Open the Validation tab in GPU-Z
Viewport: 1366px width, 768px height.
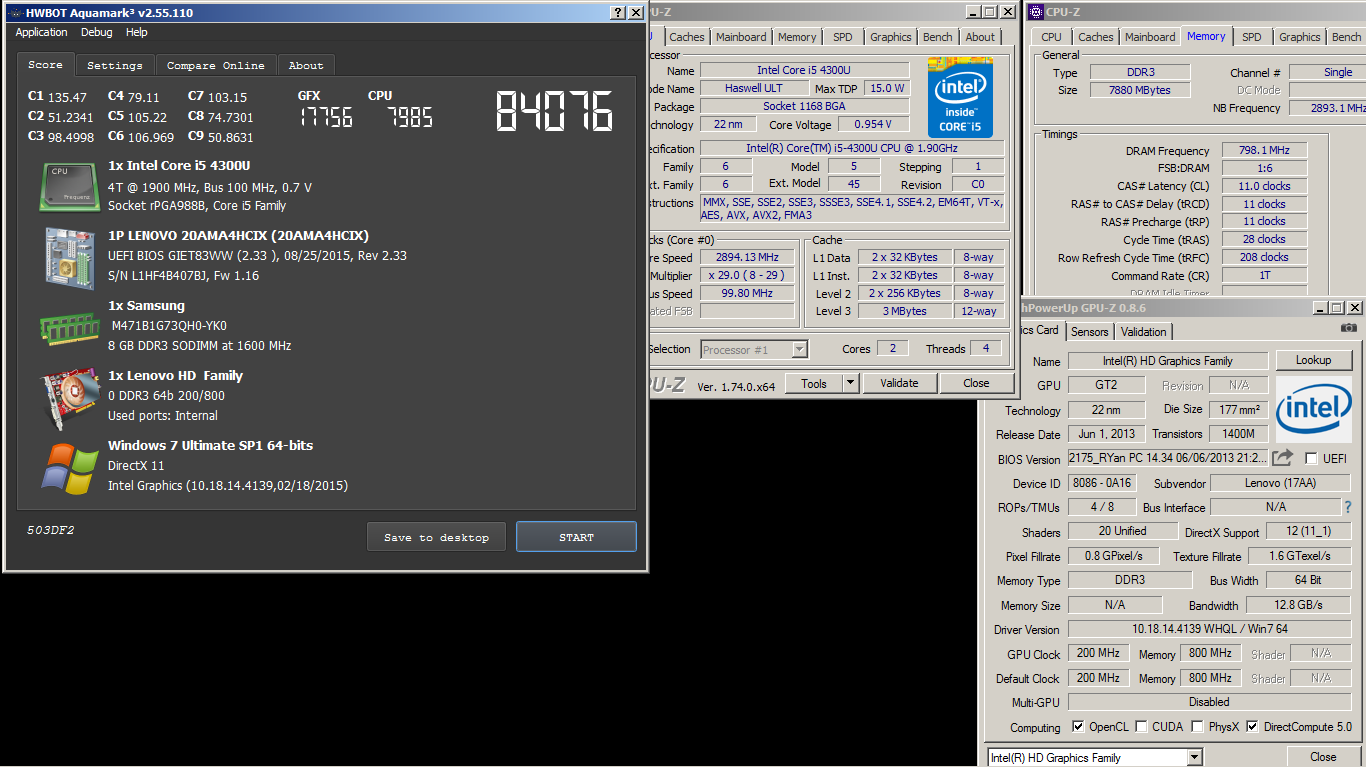(x=1143, y=331)
